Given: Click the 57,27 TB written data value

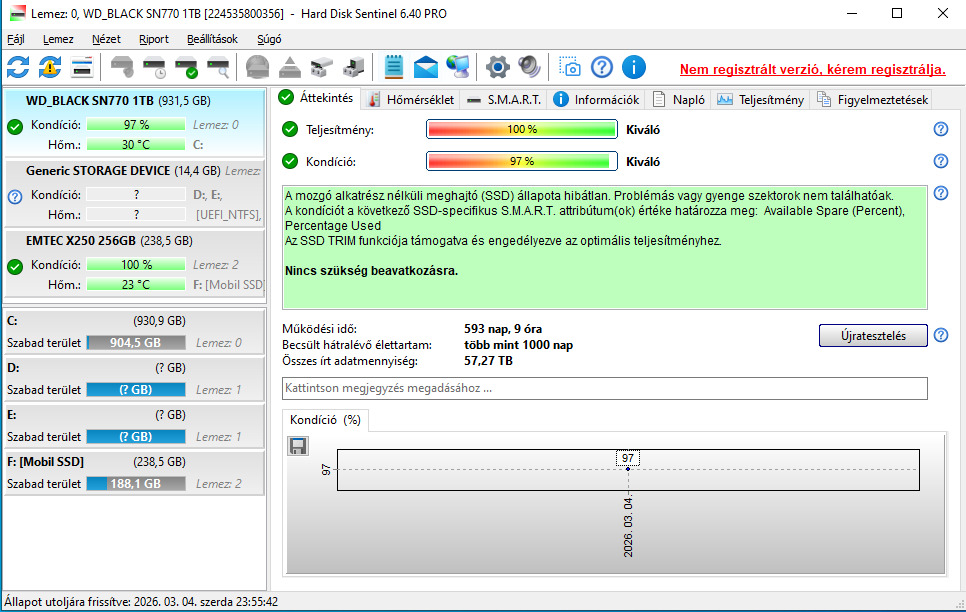Looking at the screenshot, I should pos(488,361).
